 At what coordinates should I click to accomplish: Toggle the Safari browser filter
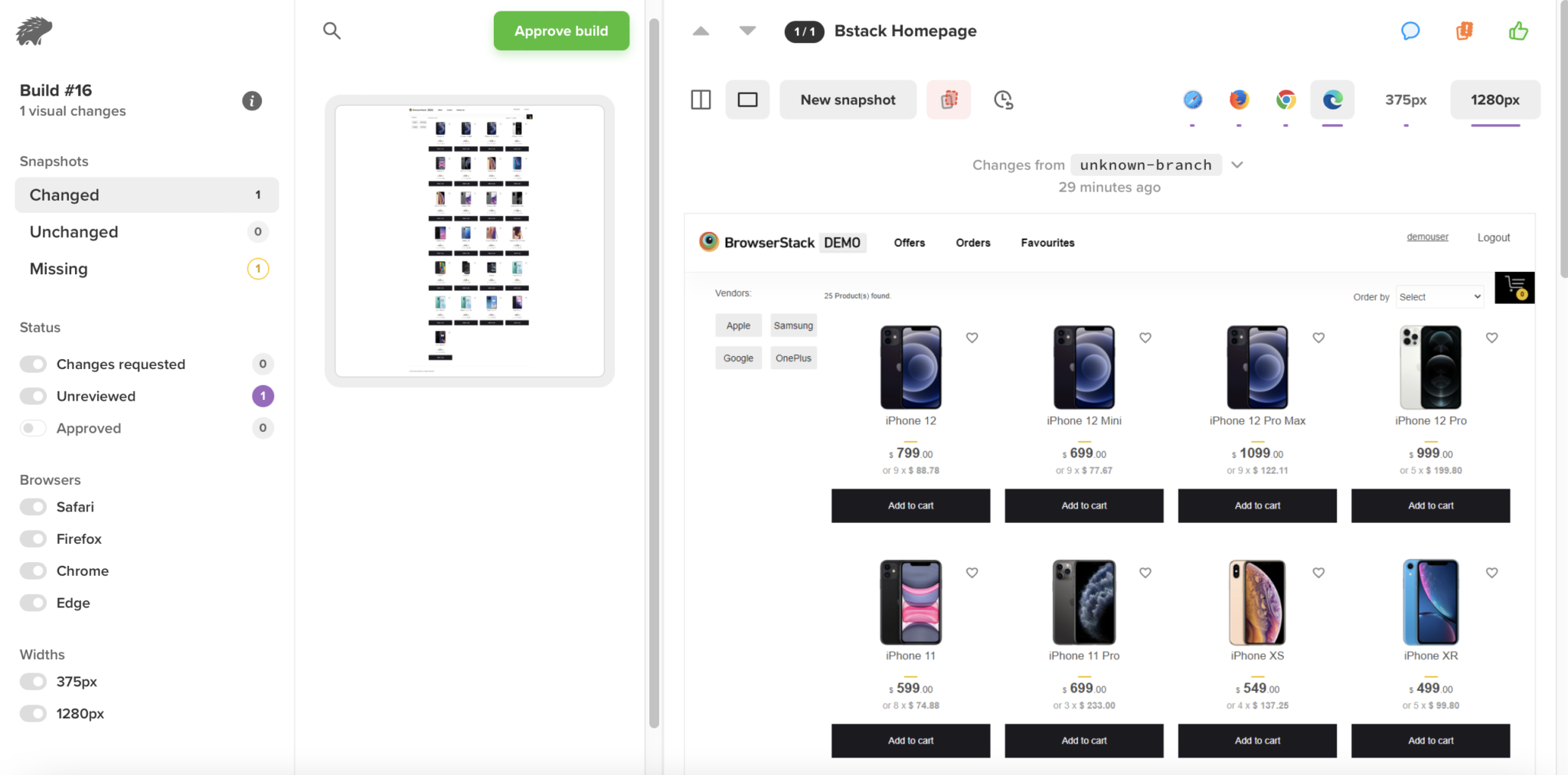click(x=33, y=507)
